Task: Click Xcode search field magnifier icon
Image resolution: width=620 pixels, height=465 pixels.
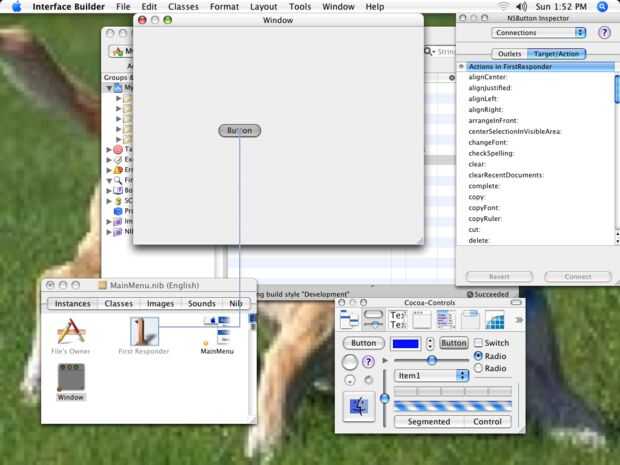Action: click(428, 52)
